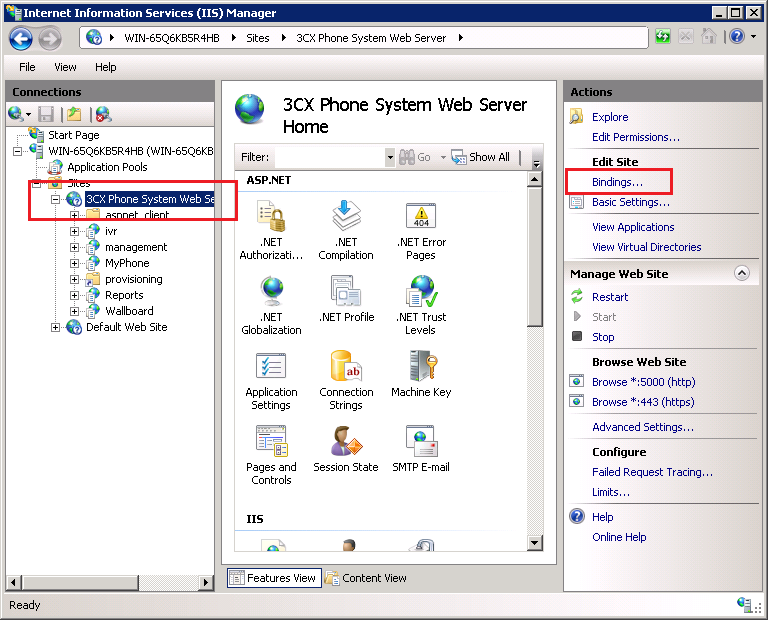Open the .NET Globalization feature

click(x=271, y=305)
